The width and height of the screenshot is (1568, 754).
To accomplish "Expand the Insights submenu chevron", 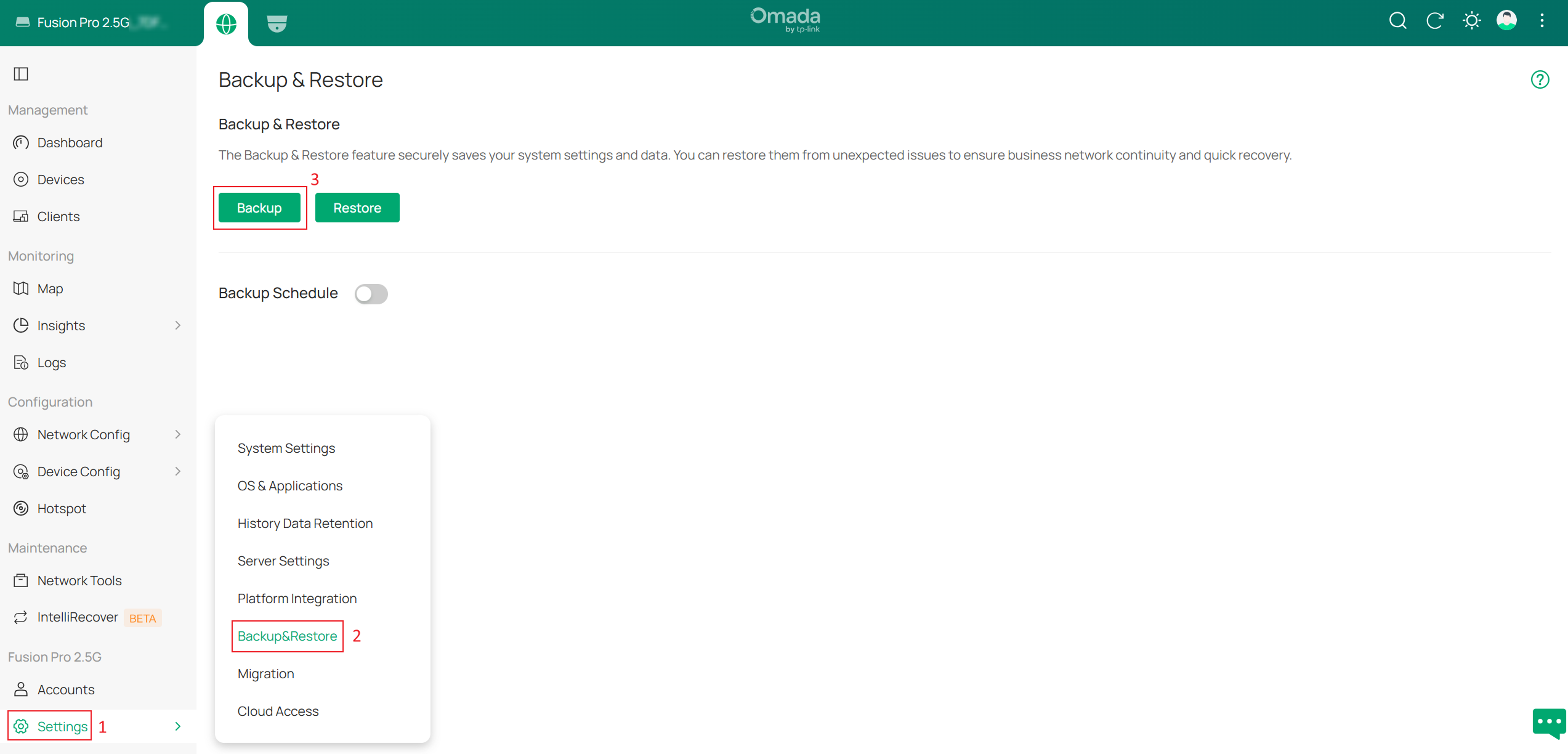I will (x=178, y=325).
